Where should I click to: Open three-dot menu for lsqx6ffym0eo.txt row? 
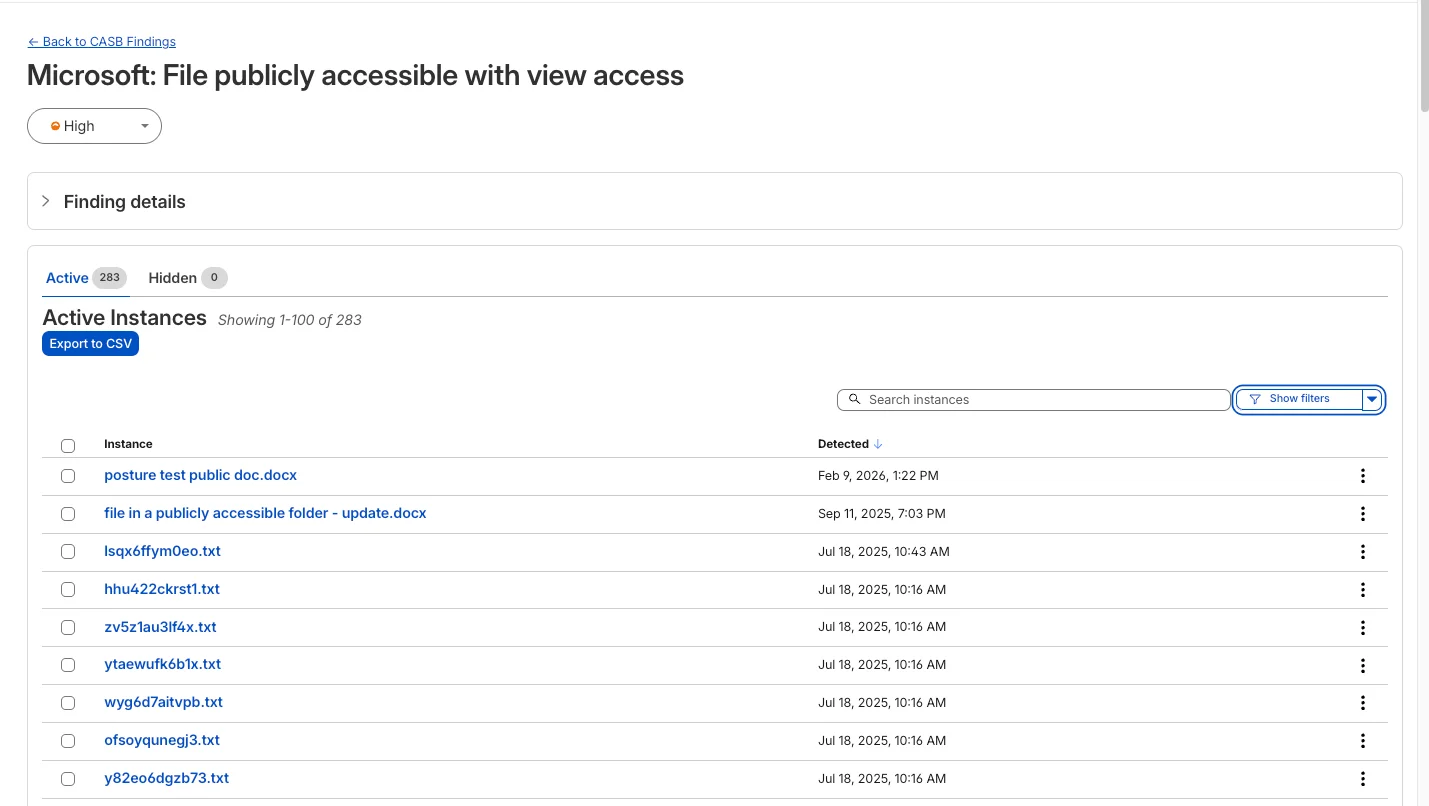1362,552
